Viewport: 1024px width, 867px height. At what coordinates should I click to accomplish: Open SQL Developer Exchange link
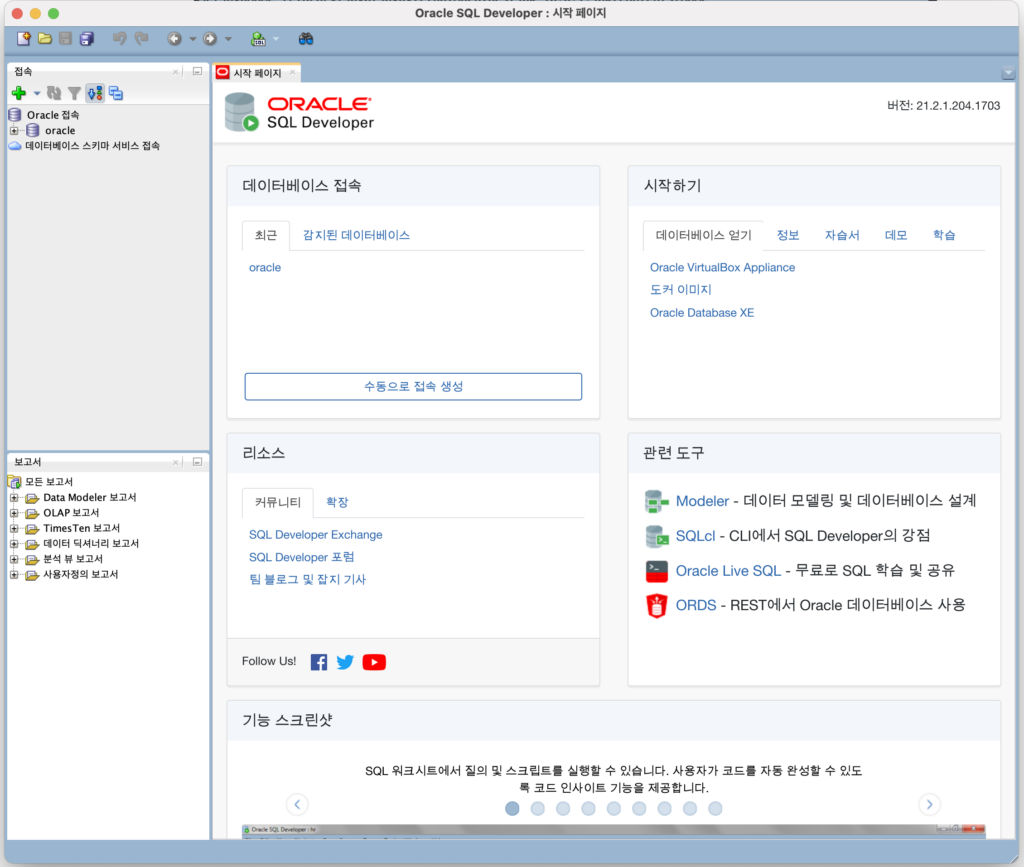pyautogui.click(x=315, y=535)
